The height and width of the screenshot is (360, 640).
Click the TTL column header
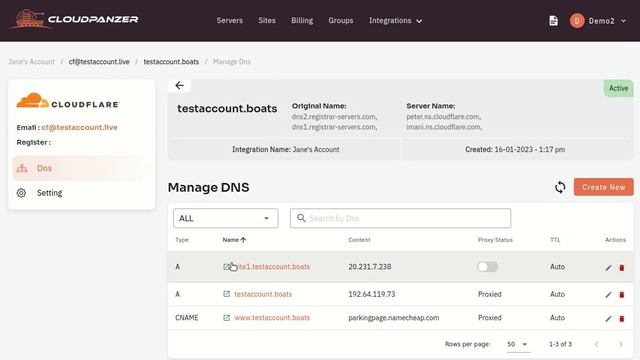pyautogui.click(x=555, y=240)
